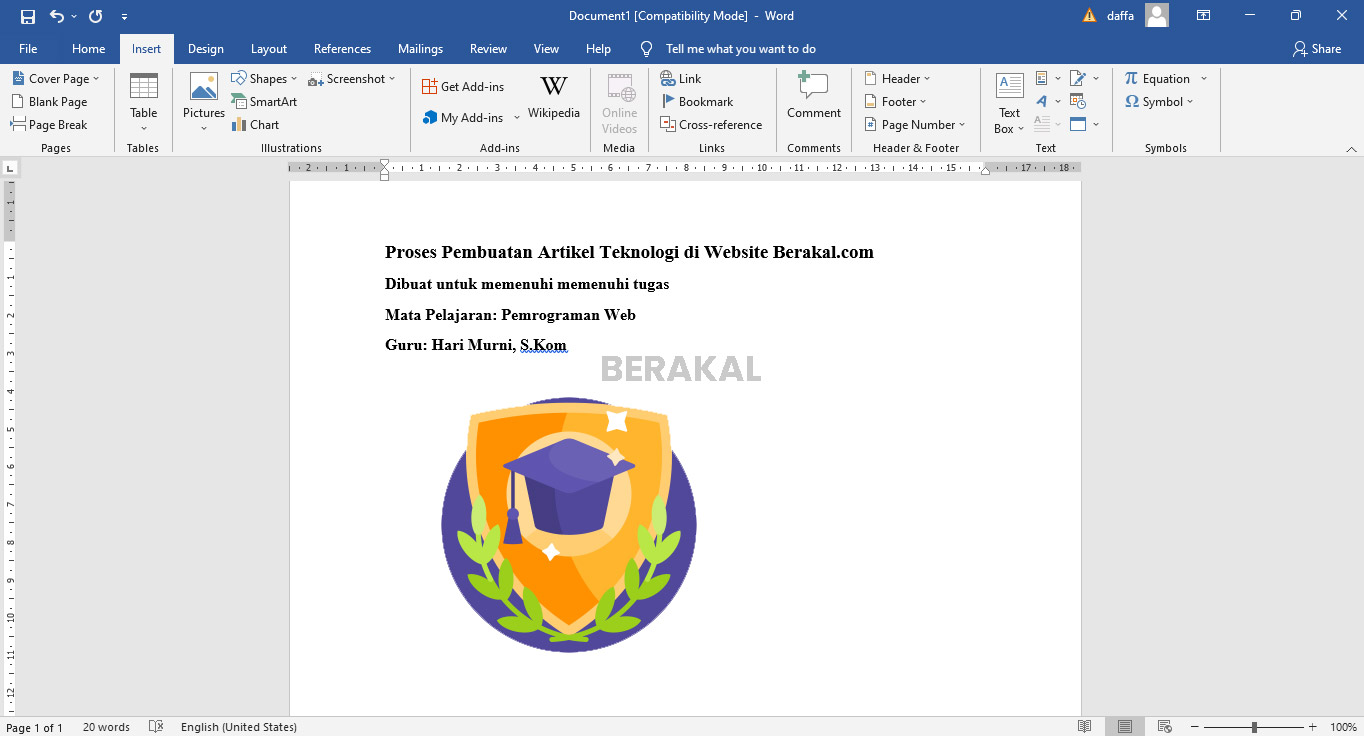Switch to the Review tab
This screenshot has width=1364, height=737.
pos(488,49)
